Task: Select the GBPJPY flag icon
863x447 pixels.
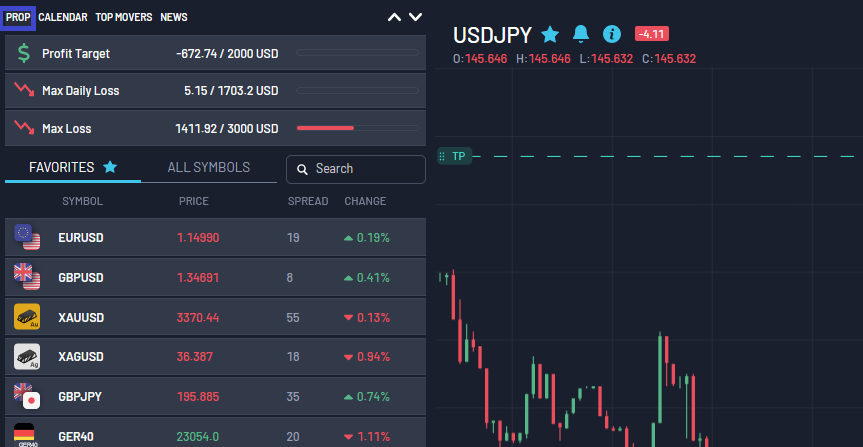Action: (x=27, y=396)
